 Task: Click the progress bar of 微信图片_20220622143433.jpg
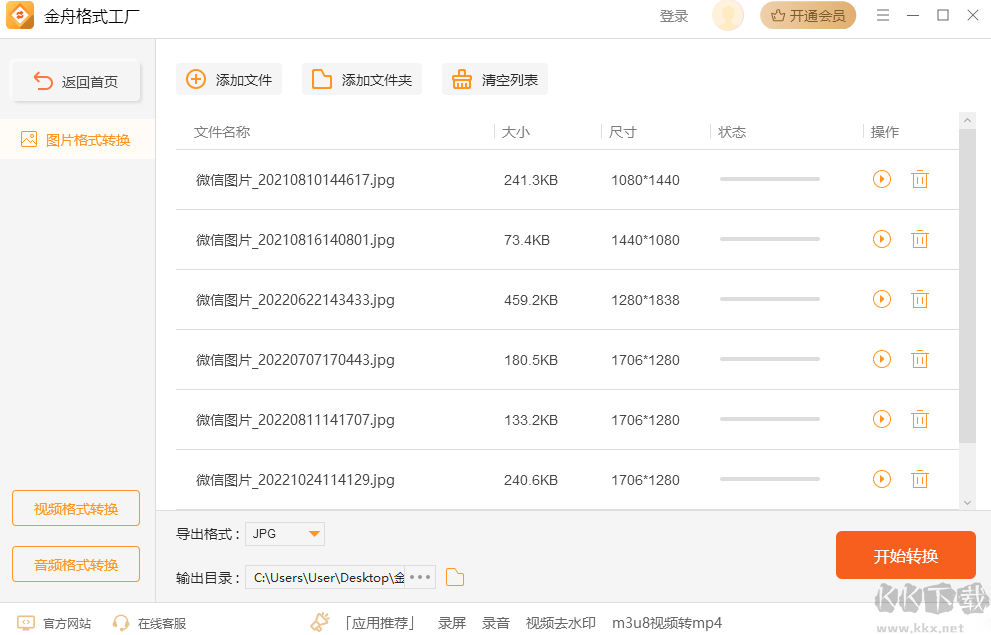tap(769, 299)
